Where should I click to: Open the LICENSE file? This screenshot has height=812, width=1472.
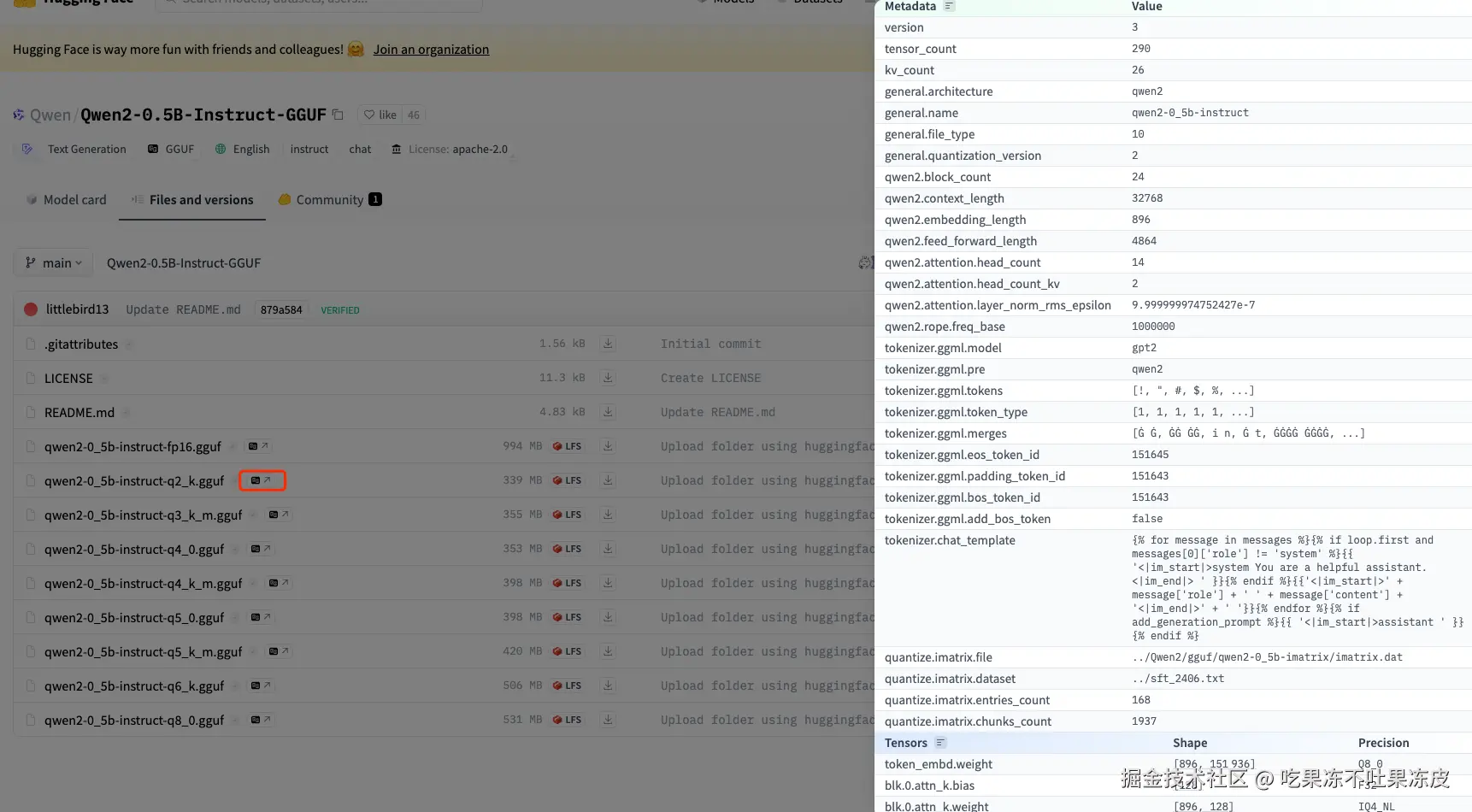tap(68, 378)
